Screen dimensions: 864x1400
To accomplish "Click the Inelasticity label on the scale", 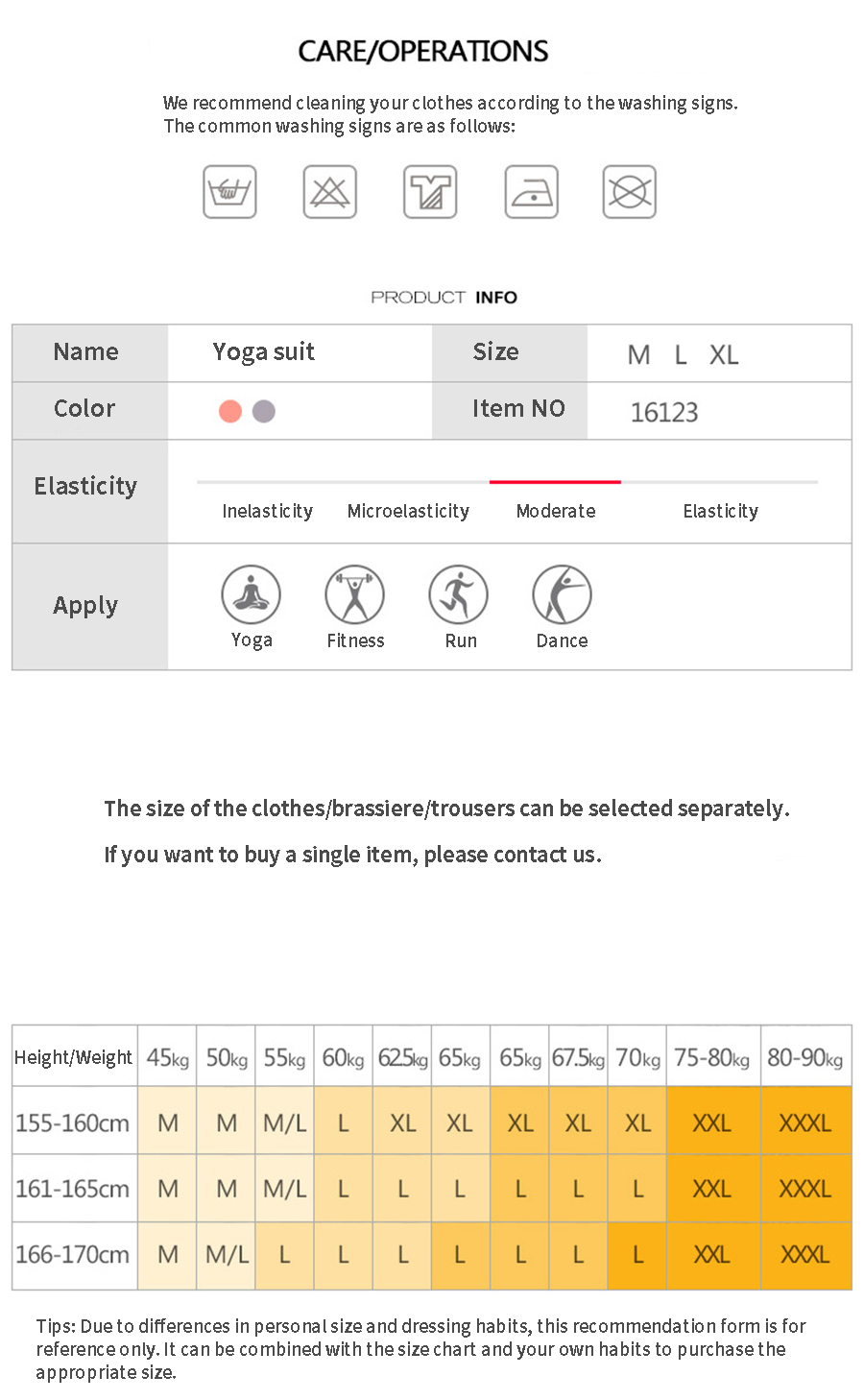I will [267, 511].
